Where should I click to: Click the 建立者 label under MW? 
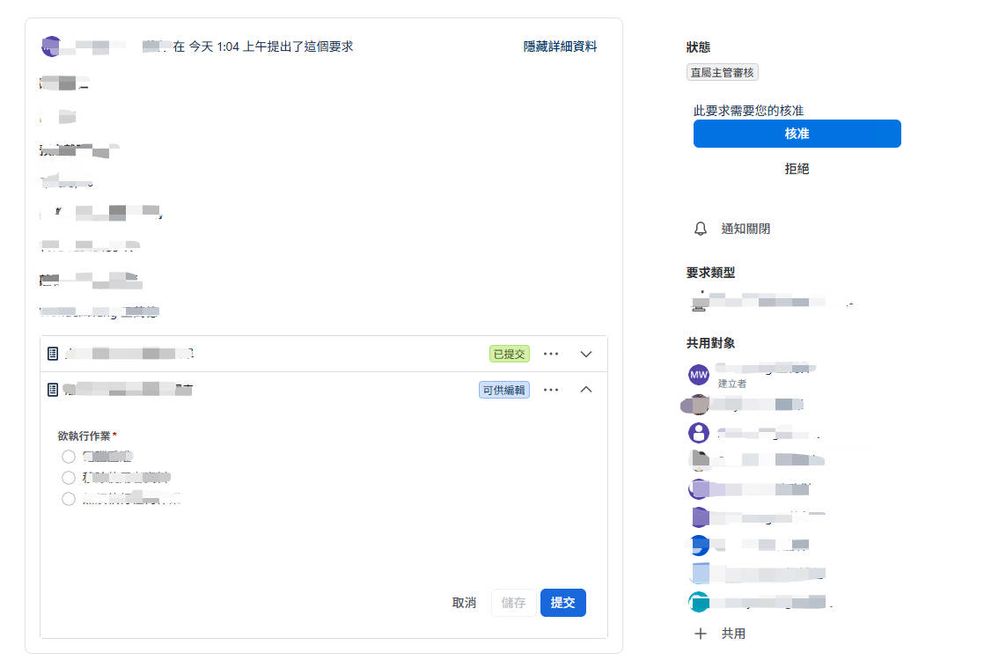[732, 383]
